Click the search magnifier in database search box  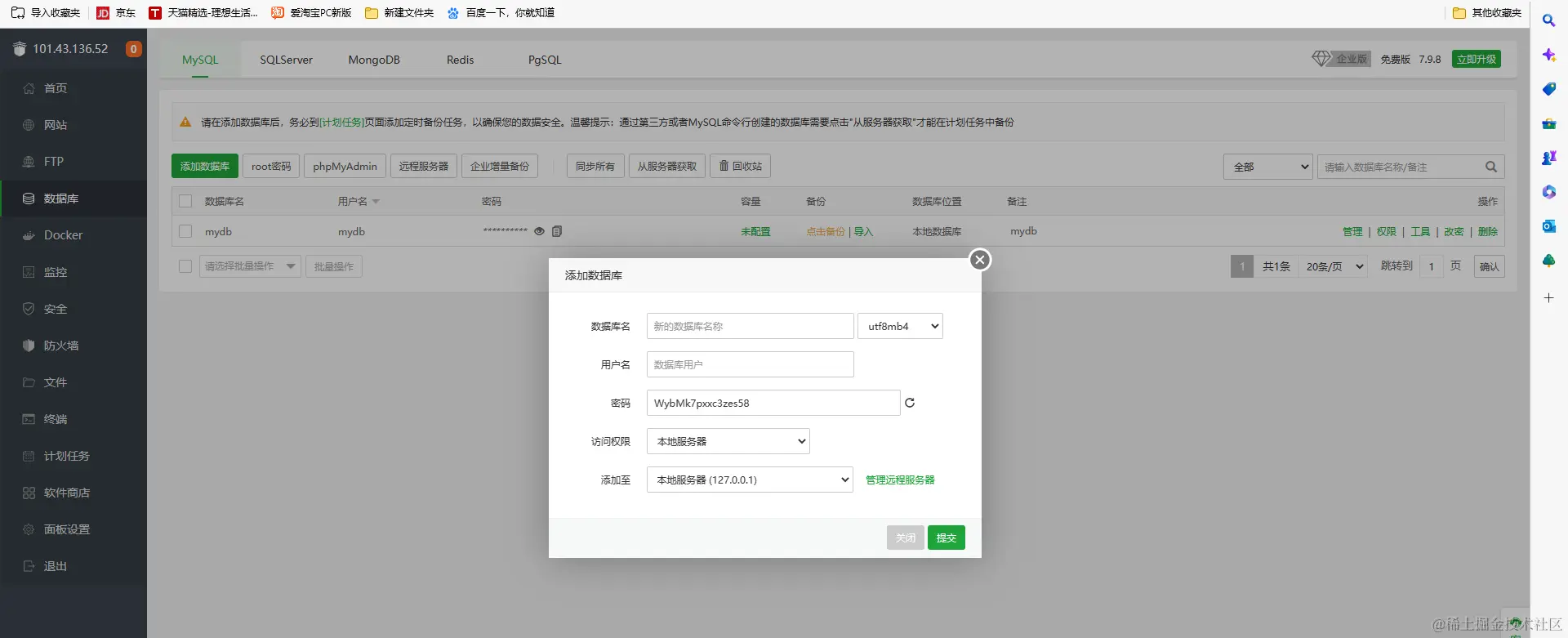click(x=1491, y=167)
